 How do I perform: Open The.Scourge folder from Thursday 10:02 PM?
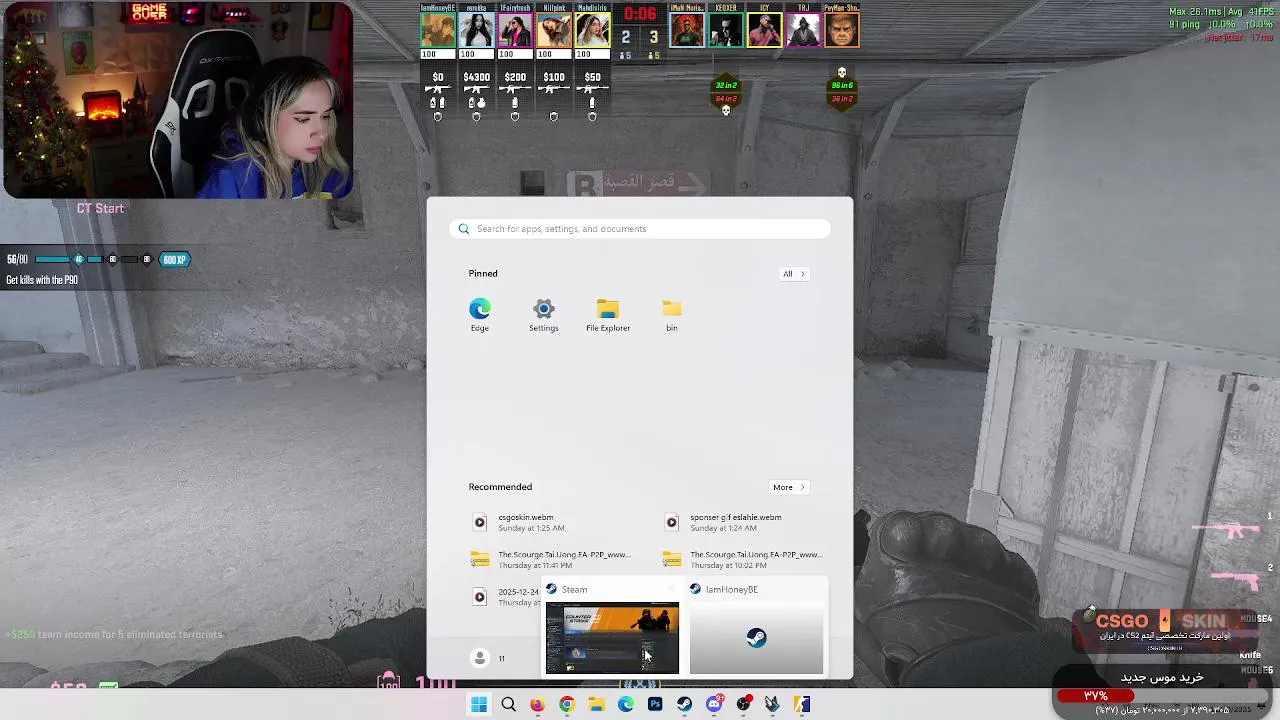743,559
